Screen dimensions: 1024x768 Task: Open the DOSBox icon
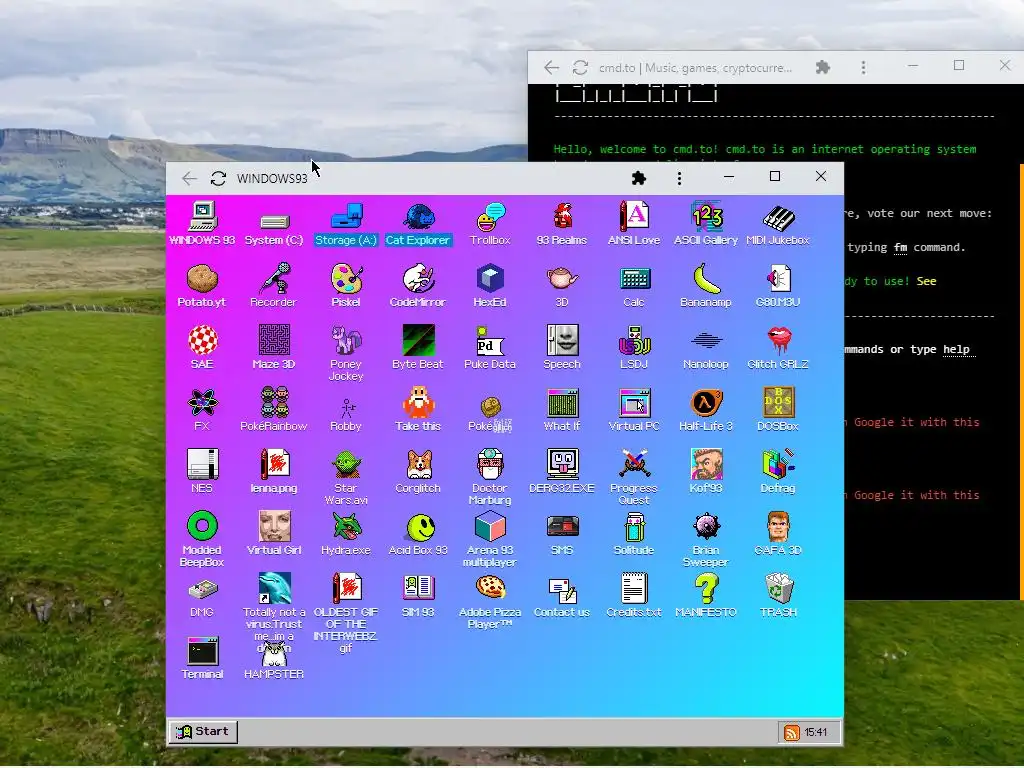coord(778,403)
